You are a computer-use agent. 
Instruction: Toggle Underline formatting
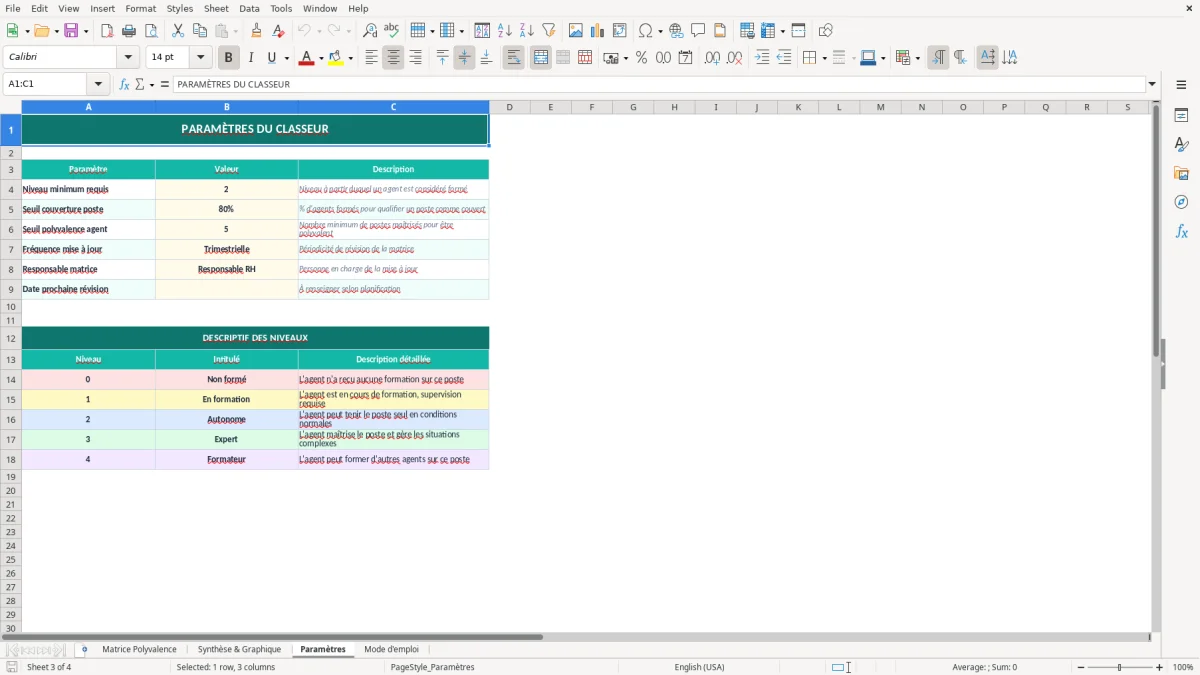(271, 58)
